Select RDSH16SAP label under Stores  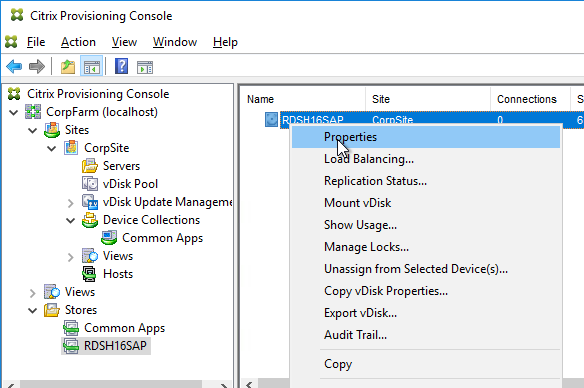coord(115,346)
